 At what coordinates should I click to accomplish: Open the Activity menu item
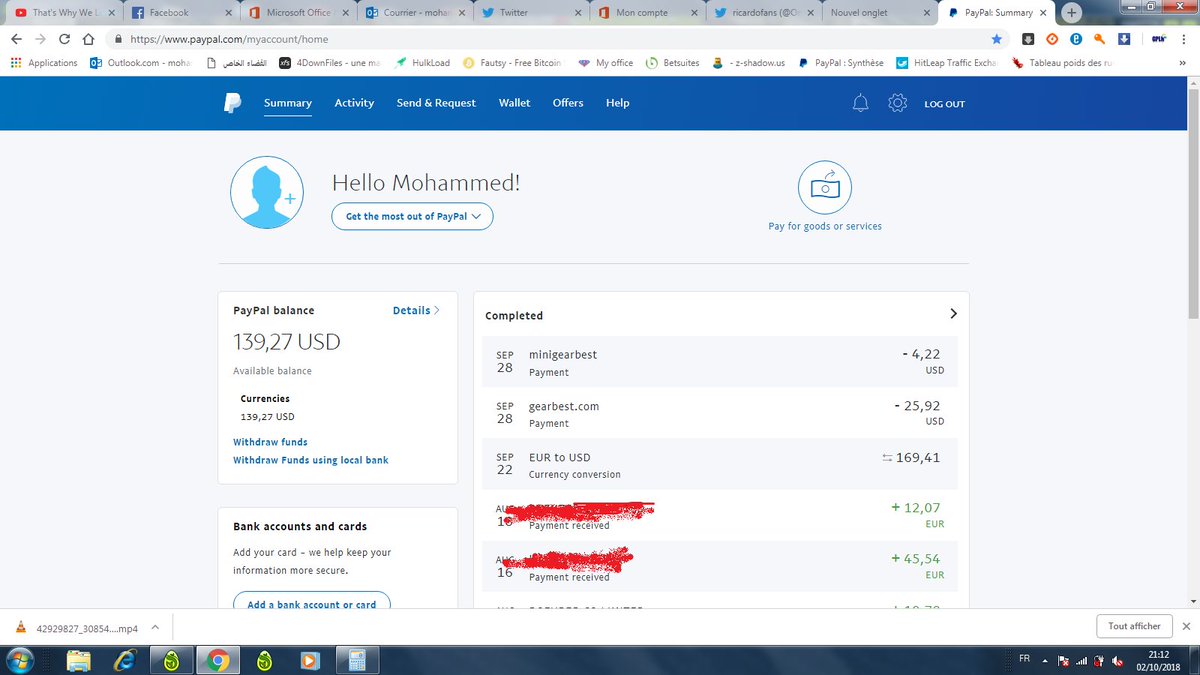click(x=354, y=103)
